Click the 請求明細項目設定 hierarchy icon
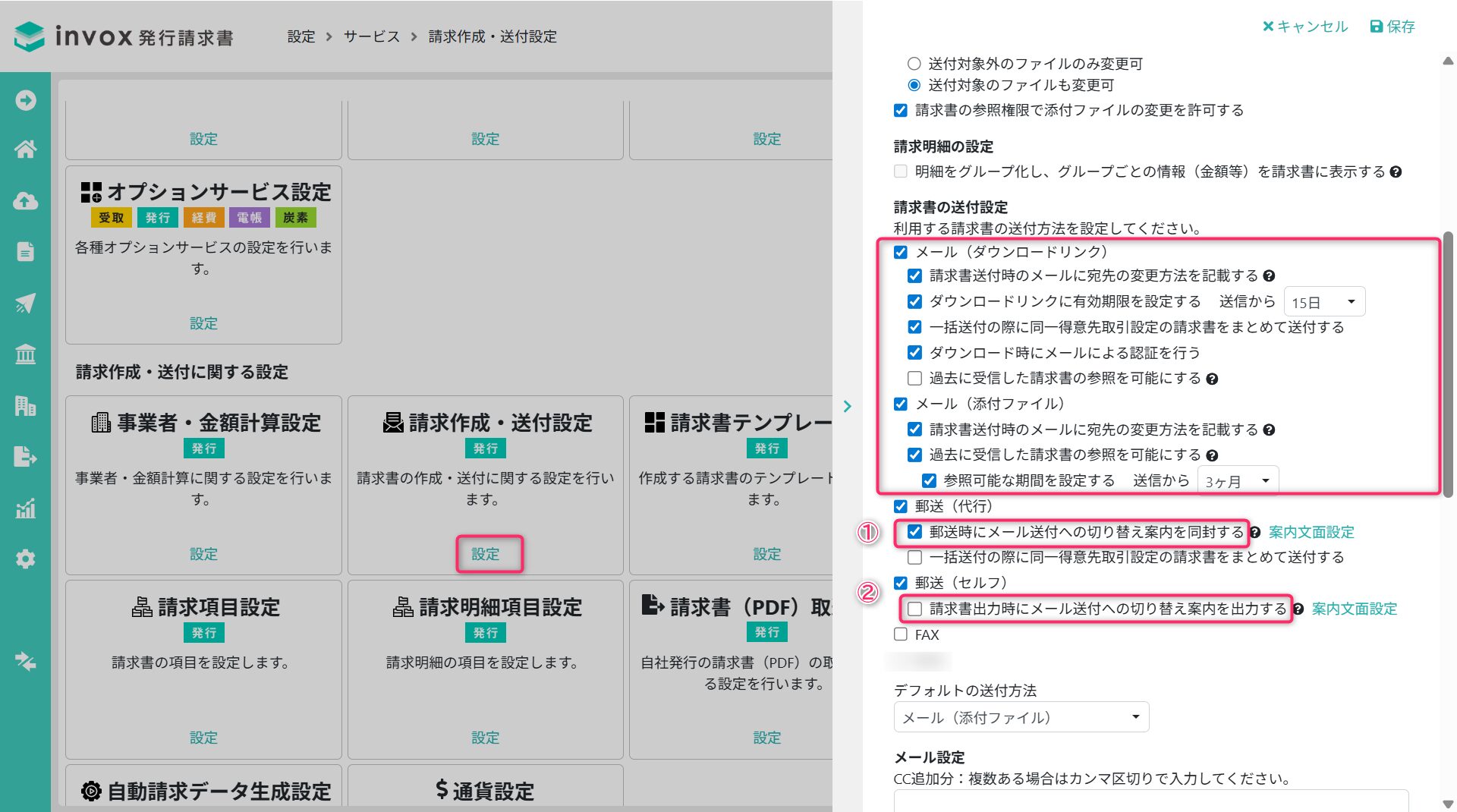 403,607
